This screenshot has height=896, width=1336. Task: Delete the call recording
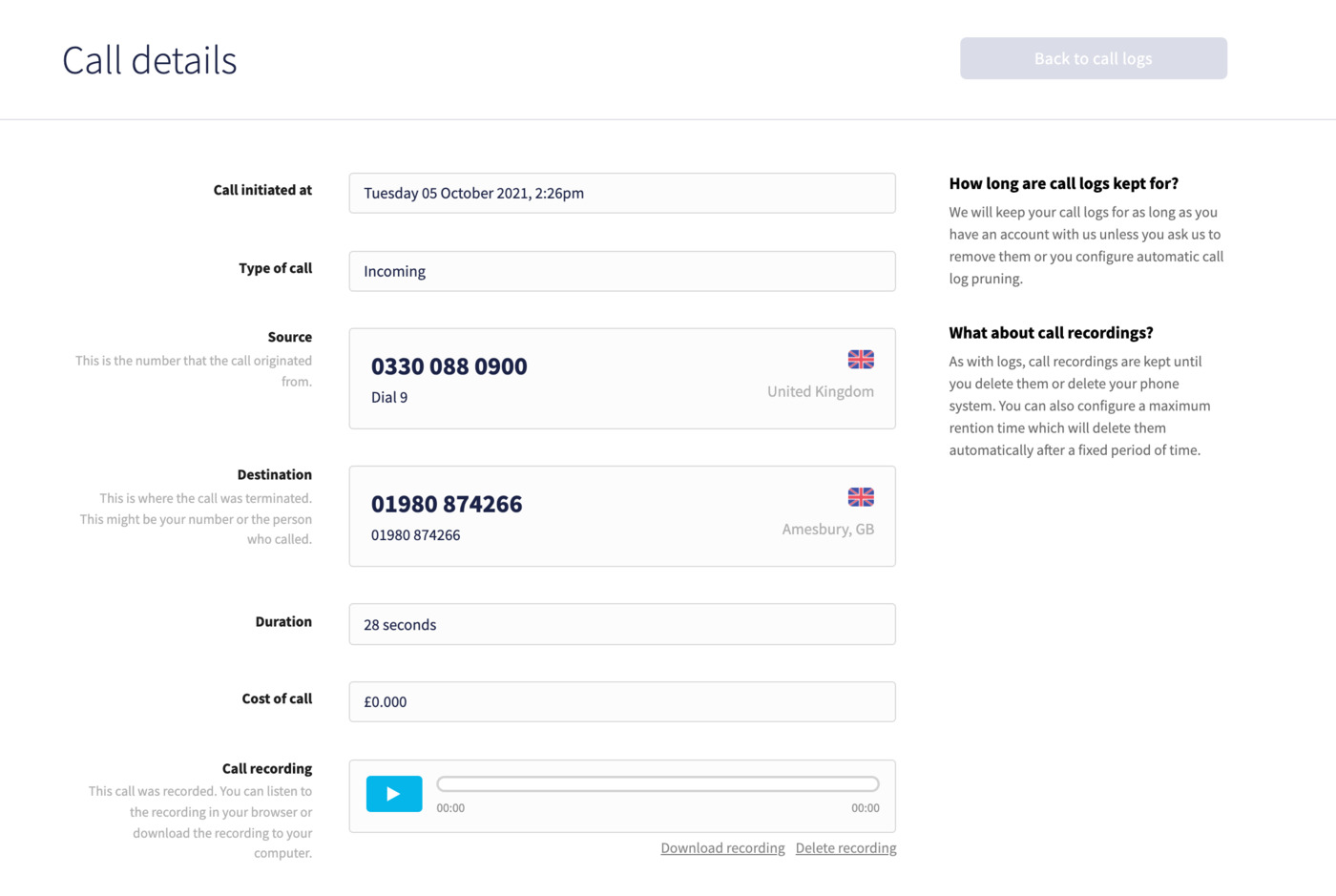pos(845,847)
